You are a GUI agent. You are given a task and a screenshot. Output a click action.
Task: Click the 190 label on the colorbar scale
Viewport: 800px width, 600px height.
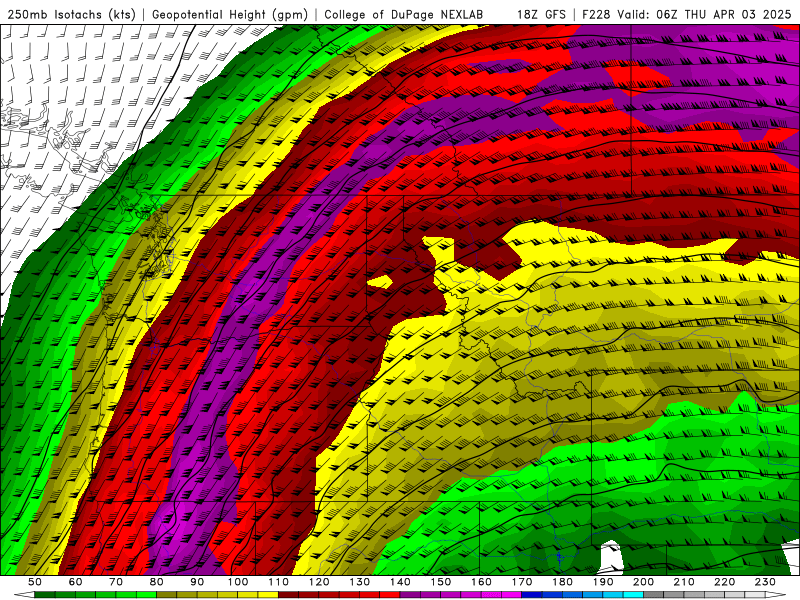[603, 582]
